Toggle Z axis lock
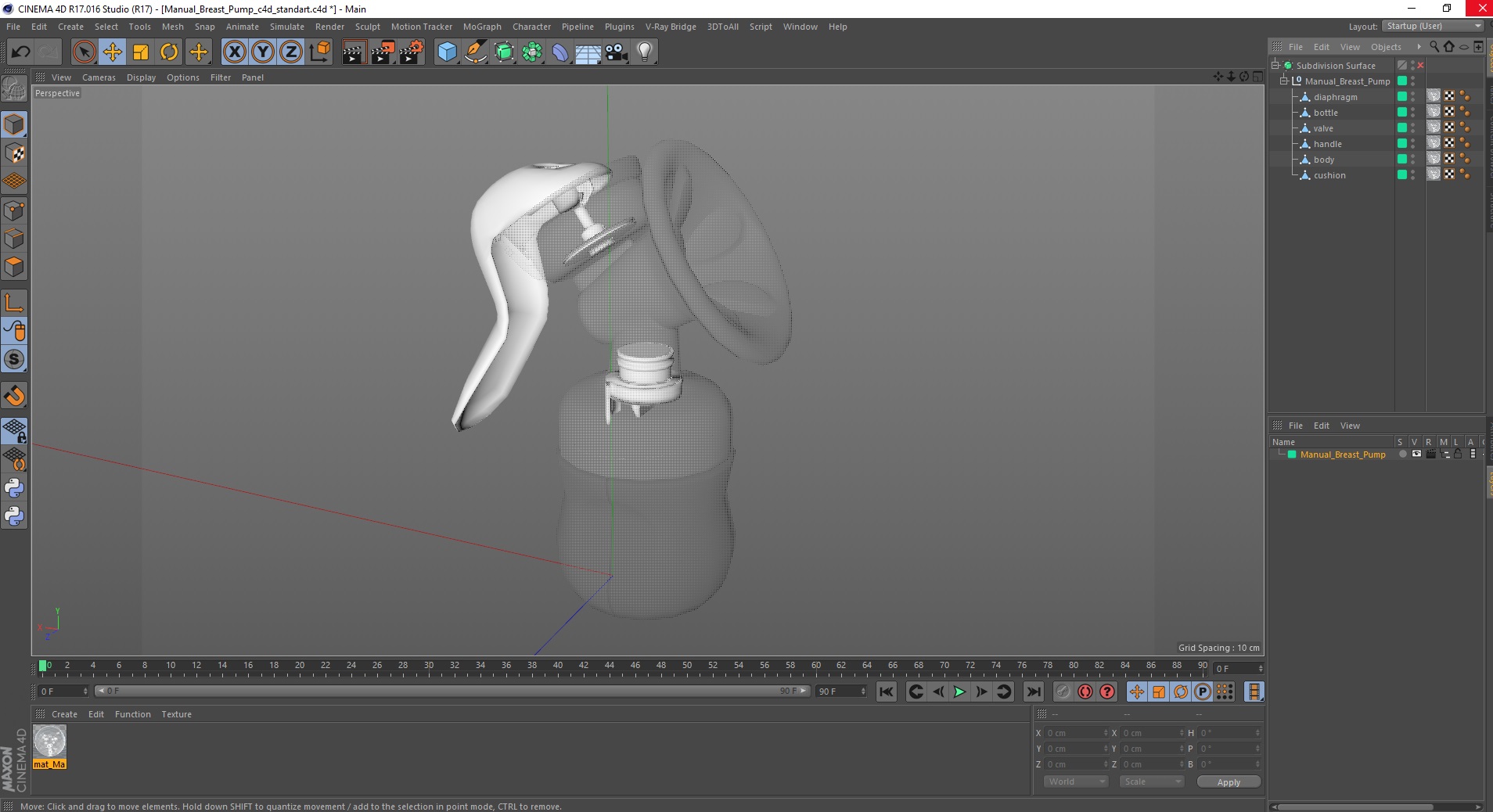The image size is (1493, 812). 291,52
